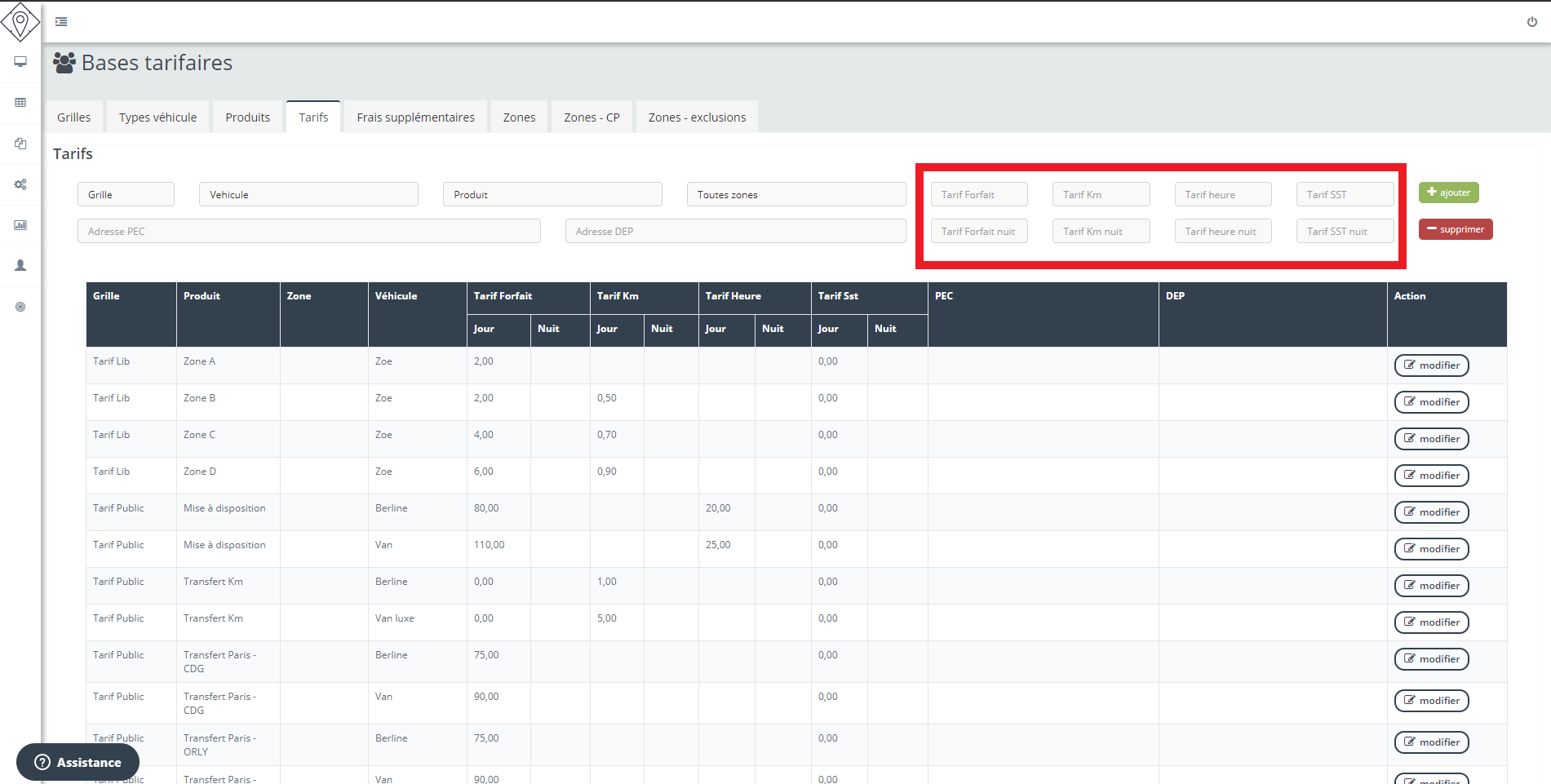
Task: Click modifier for the Zone A row
Action: tap(1431, 365)
